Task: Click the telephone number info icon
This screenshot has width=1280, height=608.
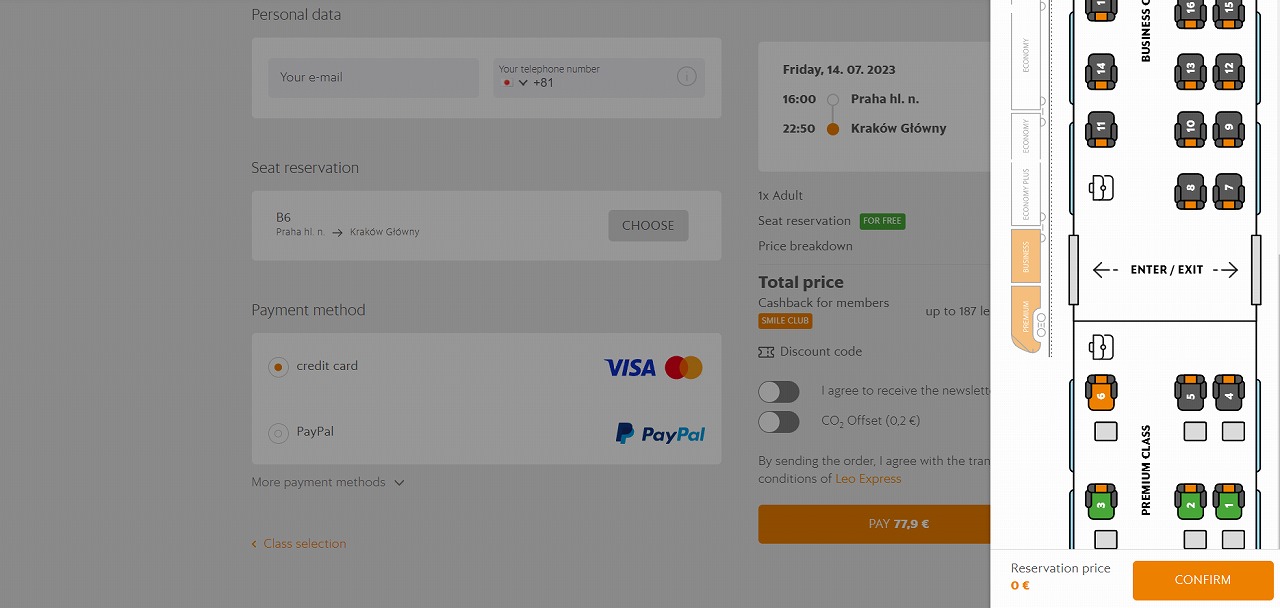Action: point(686,77)
